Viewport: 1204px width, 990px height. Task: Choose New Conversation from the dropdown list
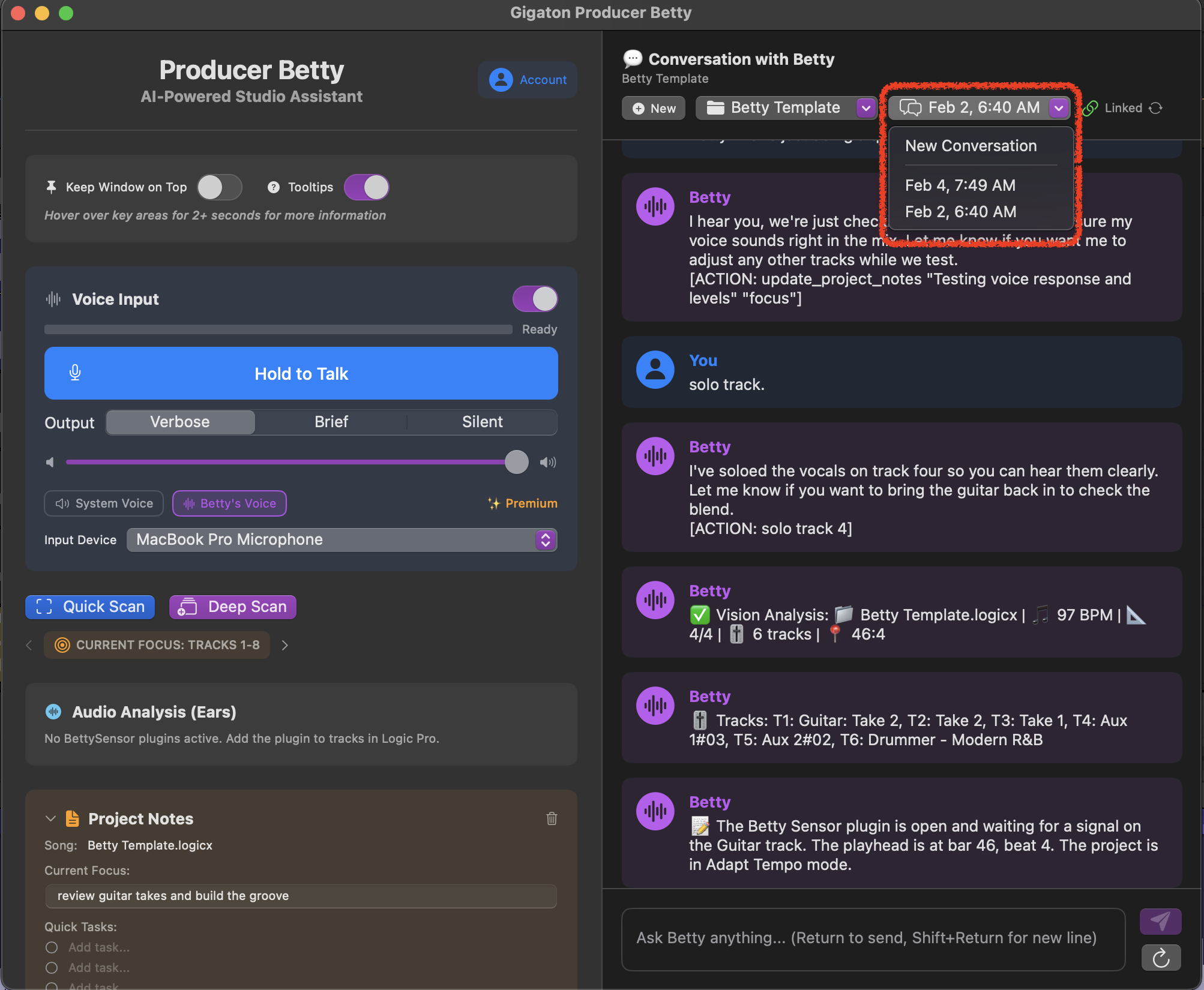[971, 146]
